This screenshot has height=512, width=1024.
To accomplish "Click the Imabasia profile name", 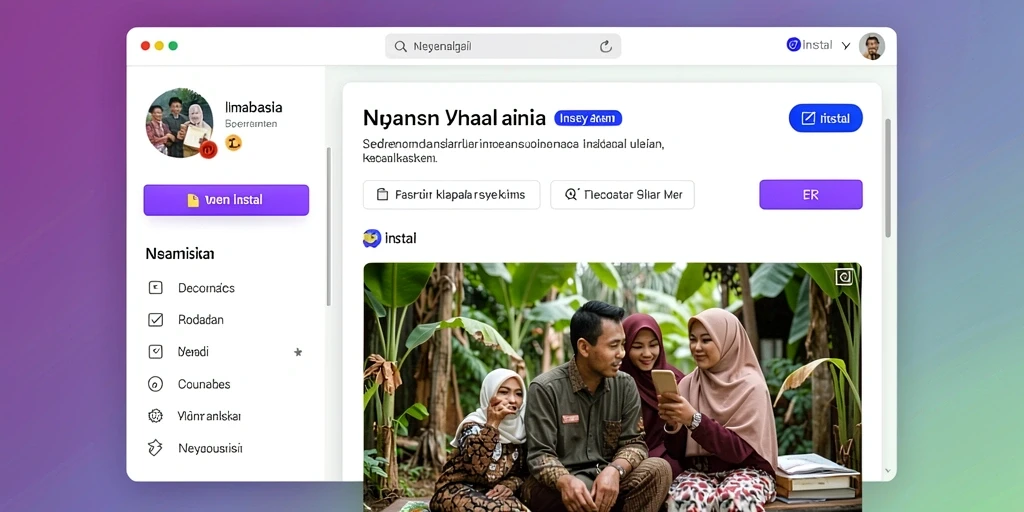I will pyautogui.click(x=253, y=107).
